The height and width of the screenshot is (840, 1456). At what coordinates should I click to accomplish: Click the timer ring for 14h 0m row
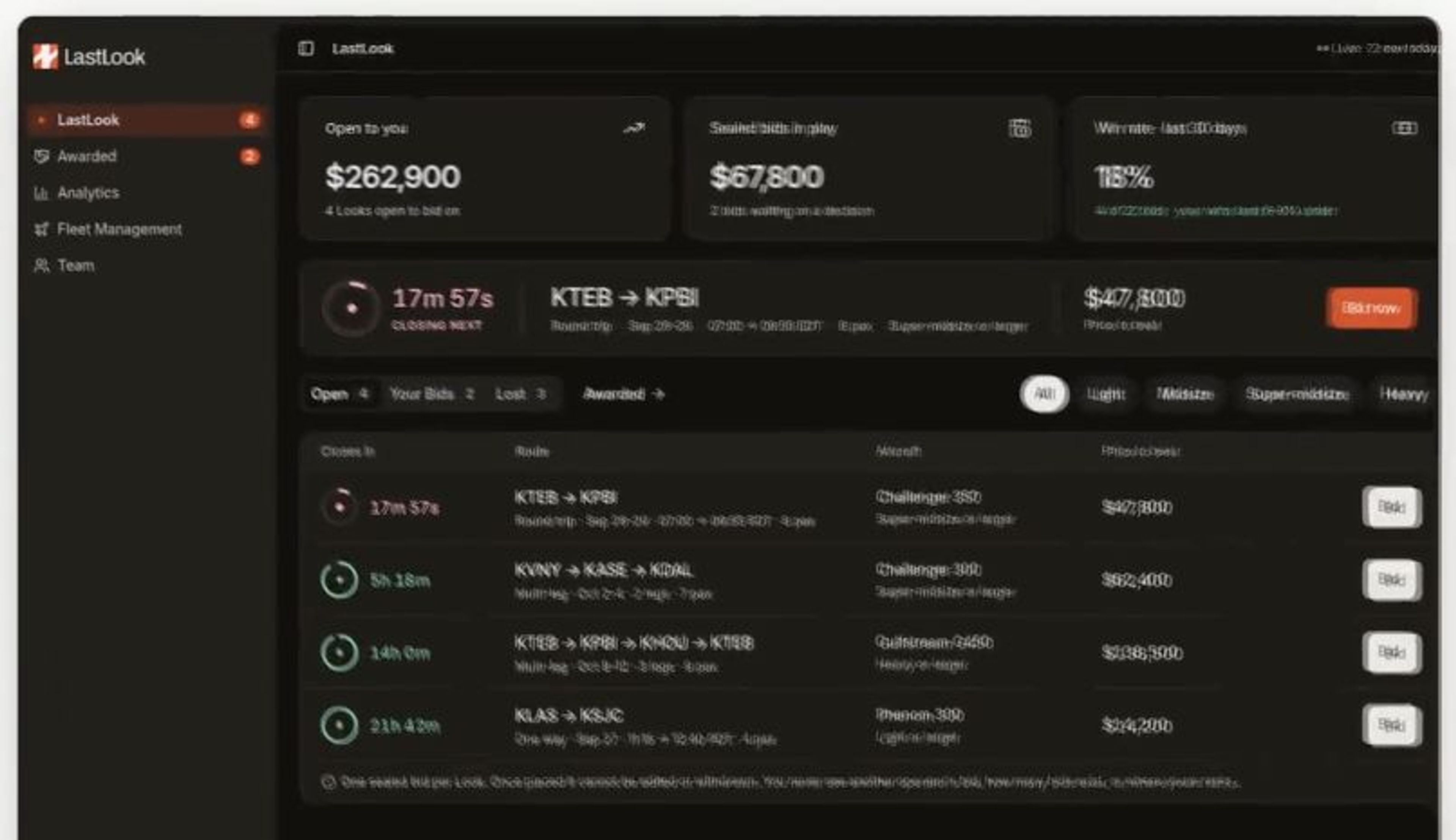[x=339, y=653]
